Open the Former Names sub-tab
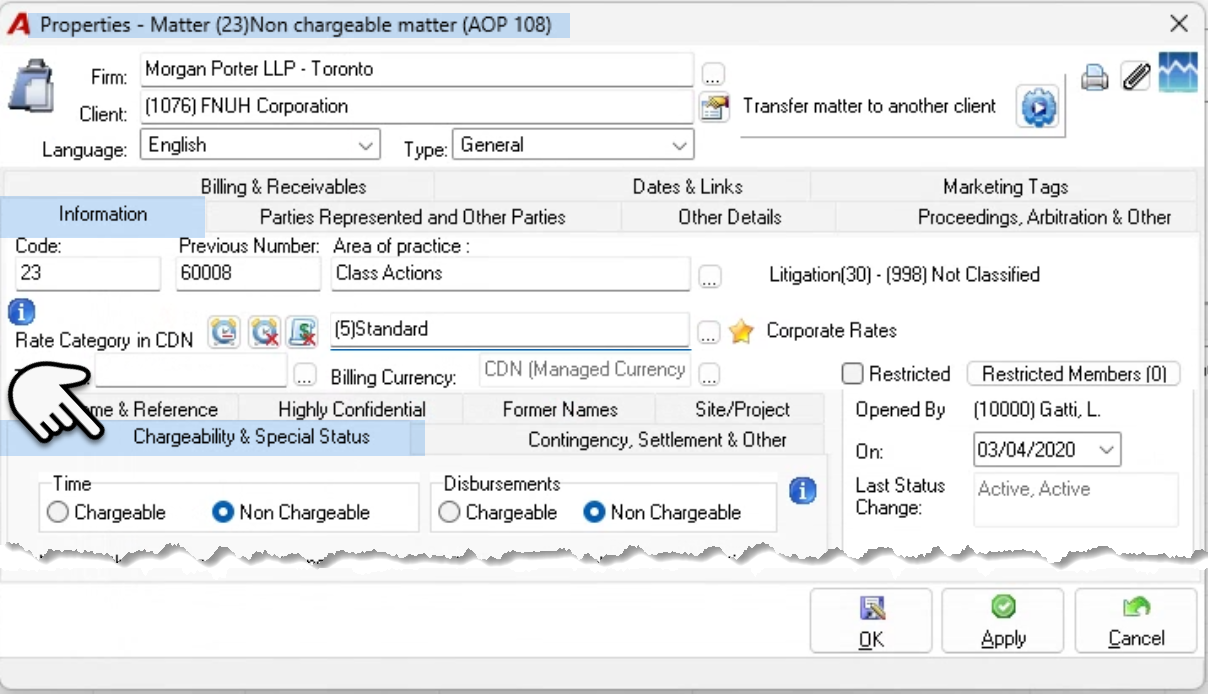Viewport: 1208px width, 698px height. 559,409
